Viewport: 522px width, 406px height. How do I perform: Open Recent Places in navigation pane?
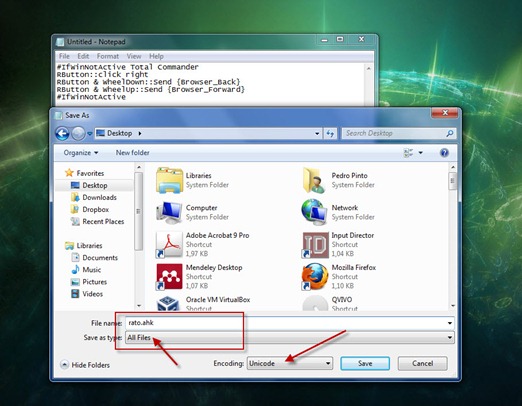[97, 221]
